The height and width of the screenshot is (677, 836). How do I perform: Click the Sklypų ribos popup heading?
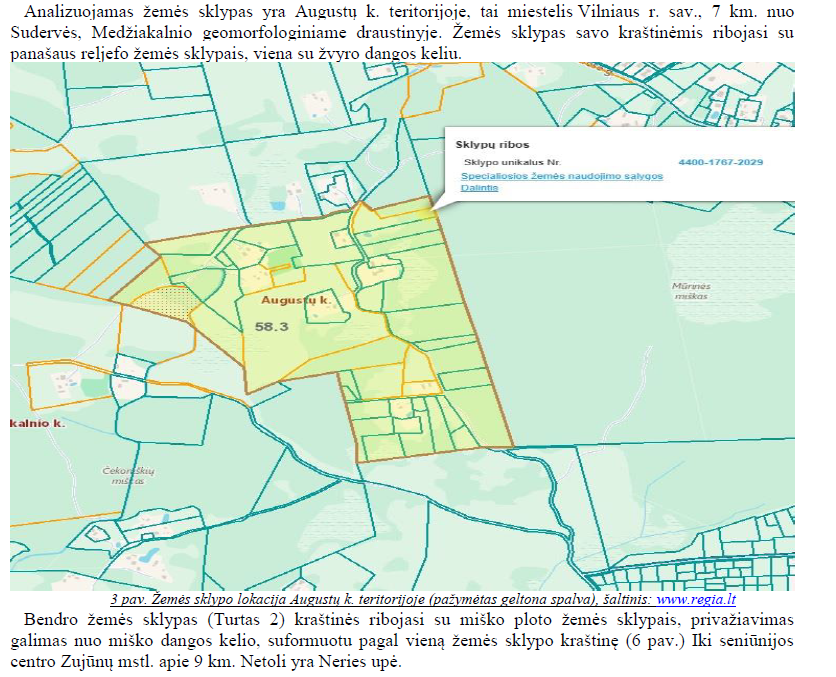click(x=492, y=144)
